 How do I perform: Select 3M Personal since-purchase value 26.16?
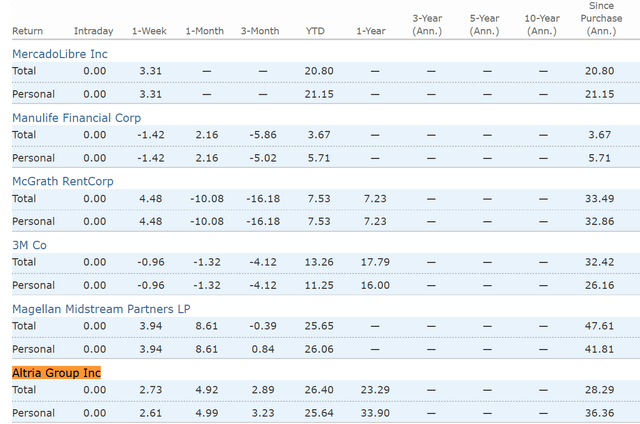point(600,285)
